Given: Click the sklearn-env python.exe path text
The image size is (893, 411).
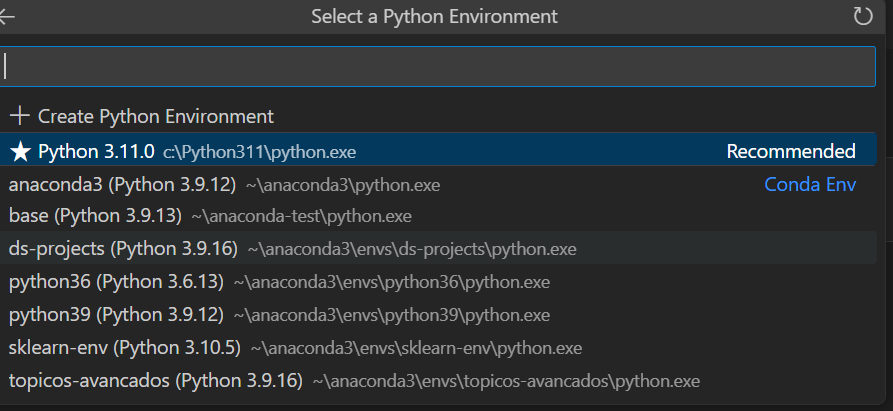Looking at the screenshot, I should coord(416,348).
